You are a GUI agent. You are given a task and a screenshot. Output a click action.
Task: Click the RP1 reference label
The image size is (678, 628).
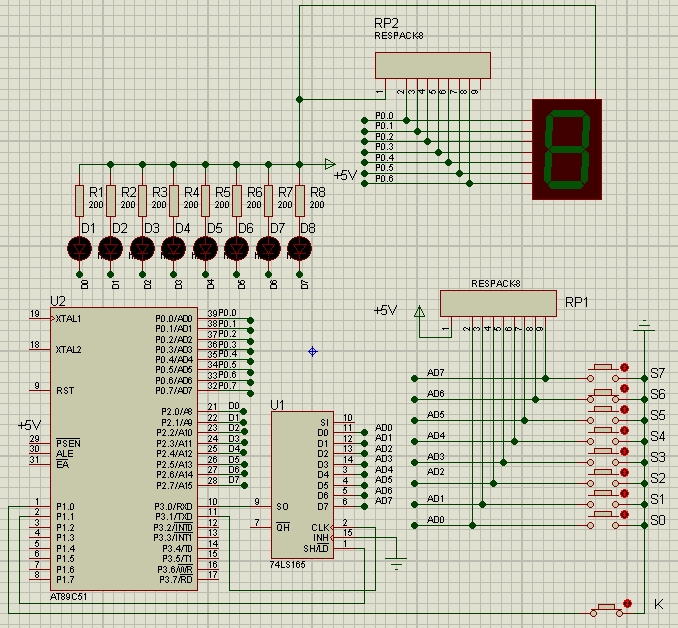tap(577, 302)
